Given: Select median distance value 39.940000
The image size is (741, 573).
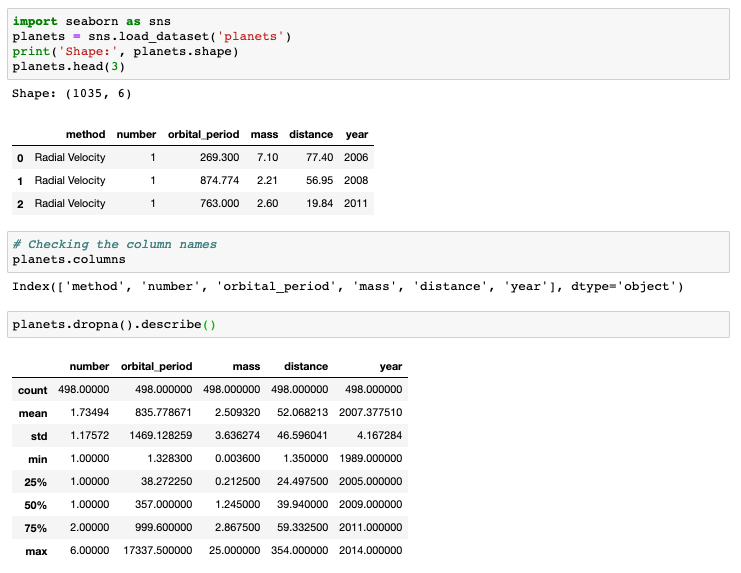Looking at the screenshot, I should click(302, 504).
